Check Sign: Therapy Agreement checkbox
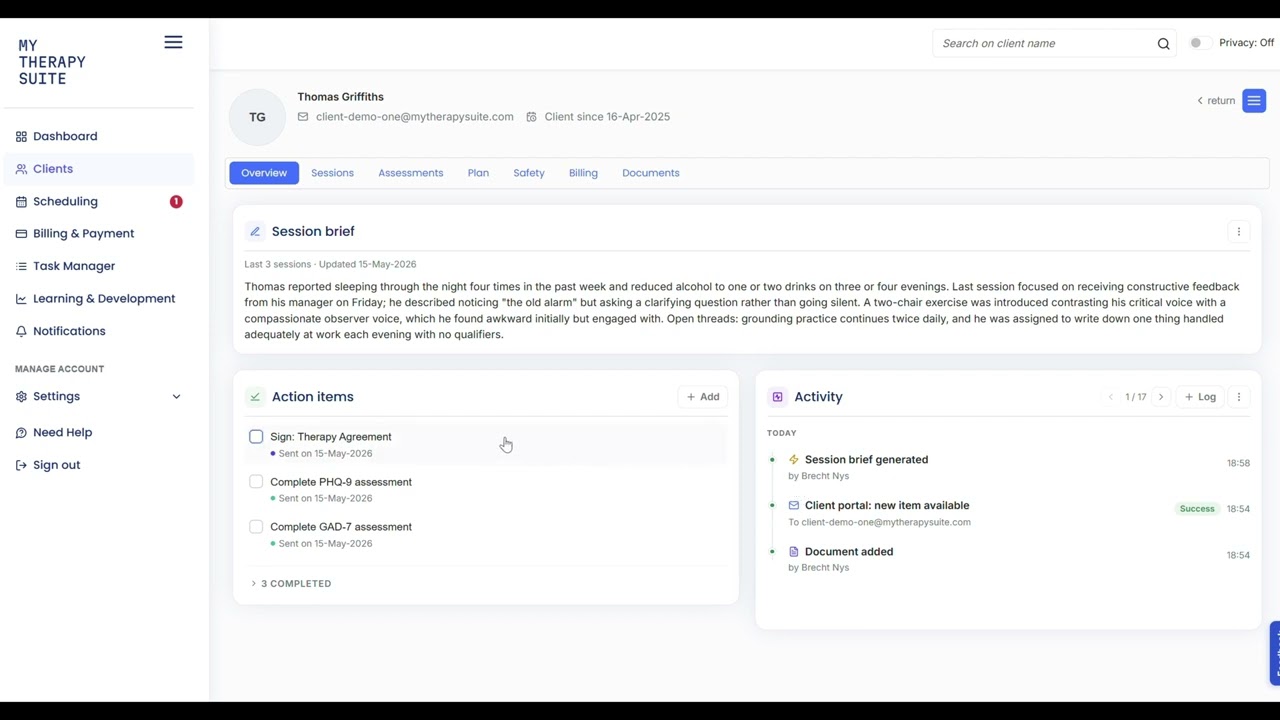This screenshot has height=720, width=1280. tap(256, 437)
